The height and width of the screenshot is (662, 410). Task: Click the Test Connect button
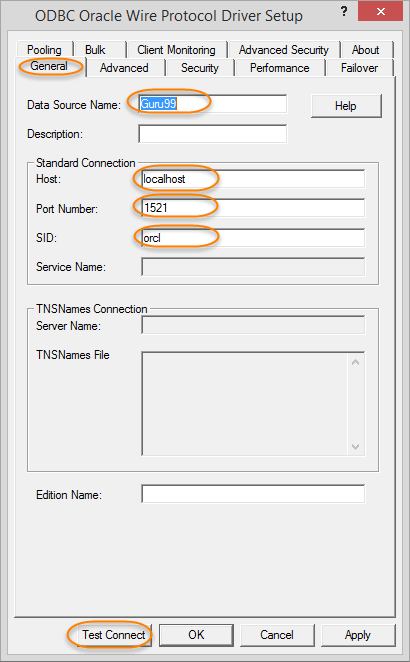point(111,635)
